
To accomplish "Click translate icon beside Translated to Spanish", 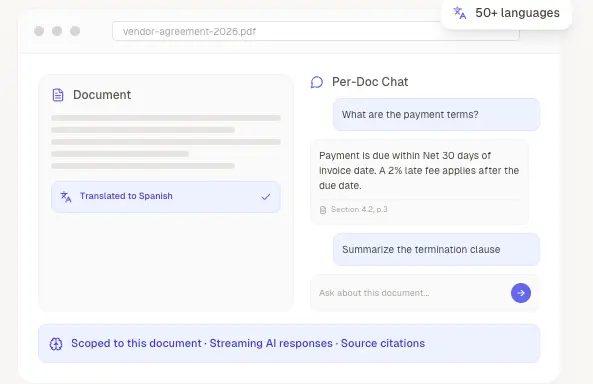I will click(x=66, y=197).
